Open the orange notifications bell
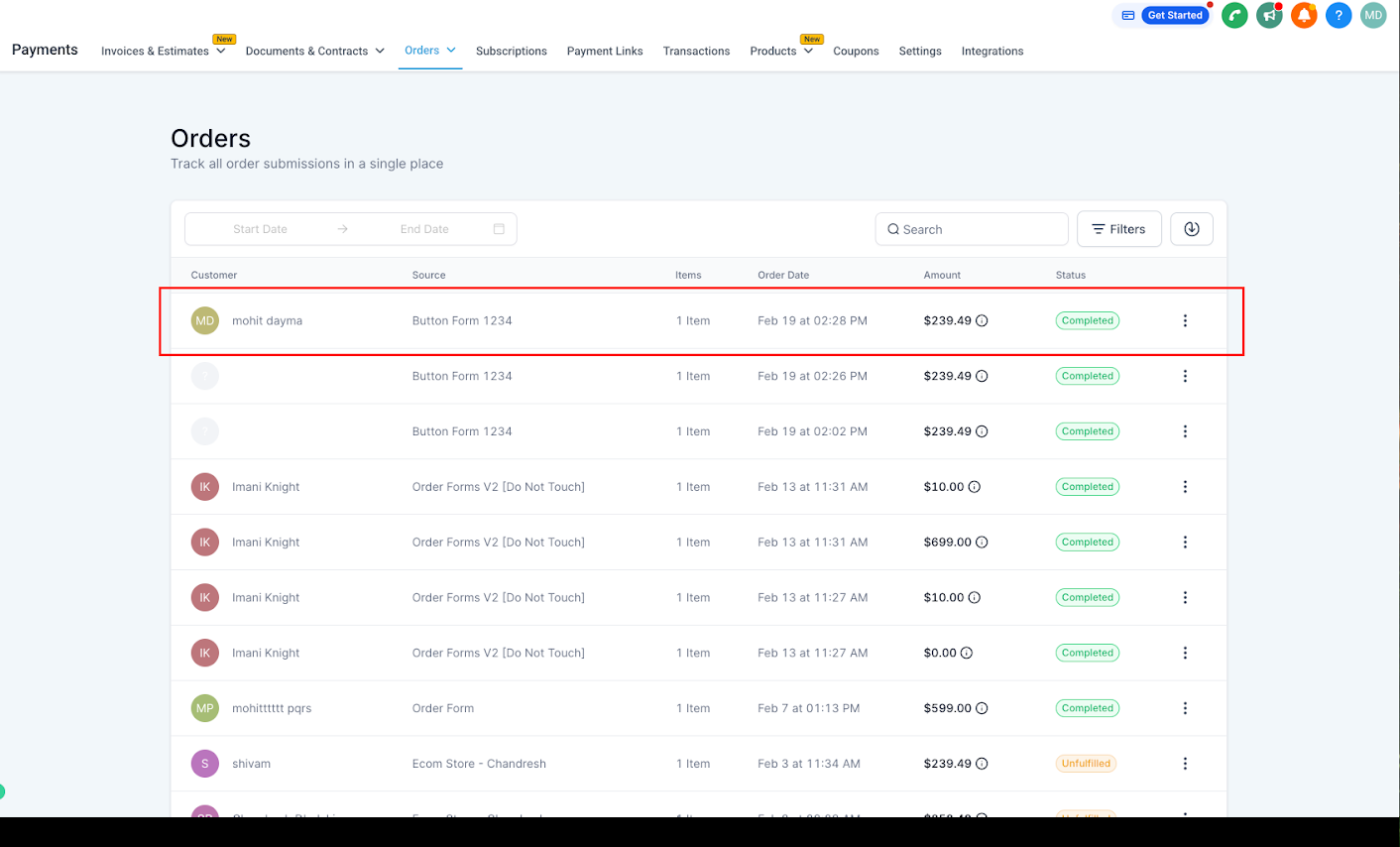 coord(1304,15)
